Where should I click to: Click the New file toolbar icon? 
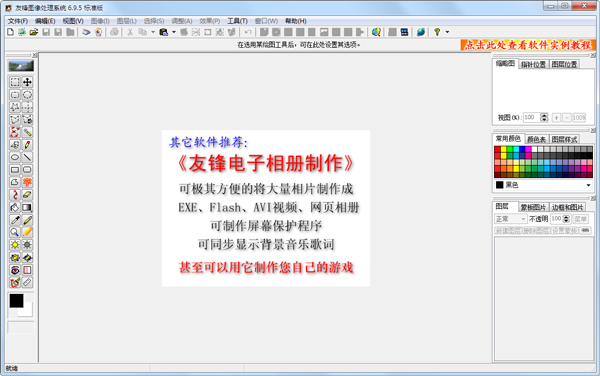[x=10, y=32]
